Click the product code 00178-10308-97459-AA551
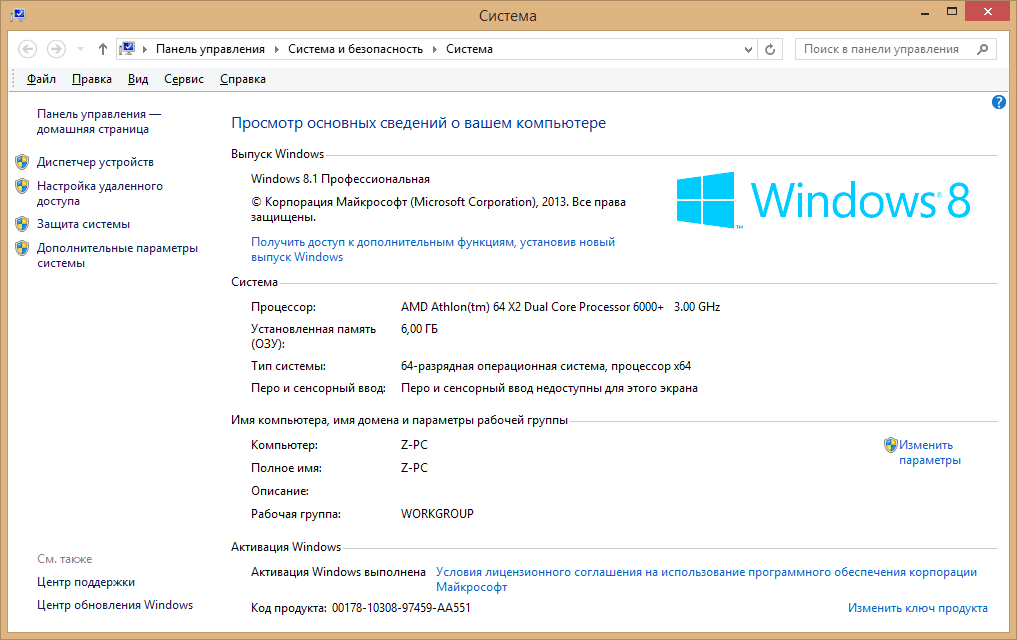This screenshot has height=640, width=1017. pos(401,608)
